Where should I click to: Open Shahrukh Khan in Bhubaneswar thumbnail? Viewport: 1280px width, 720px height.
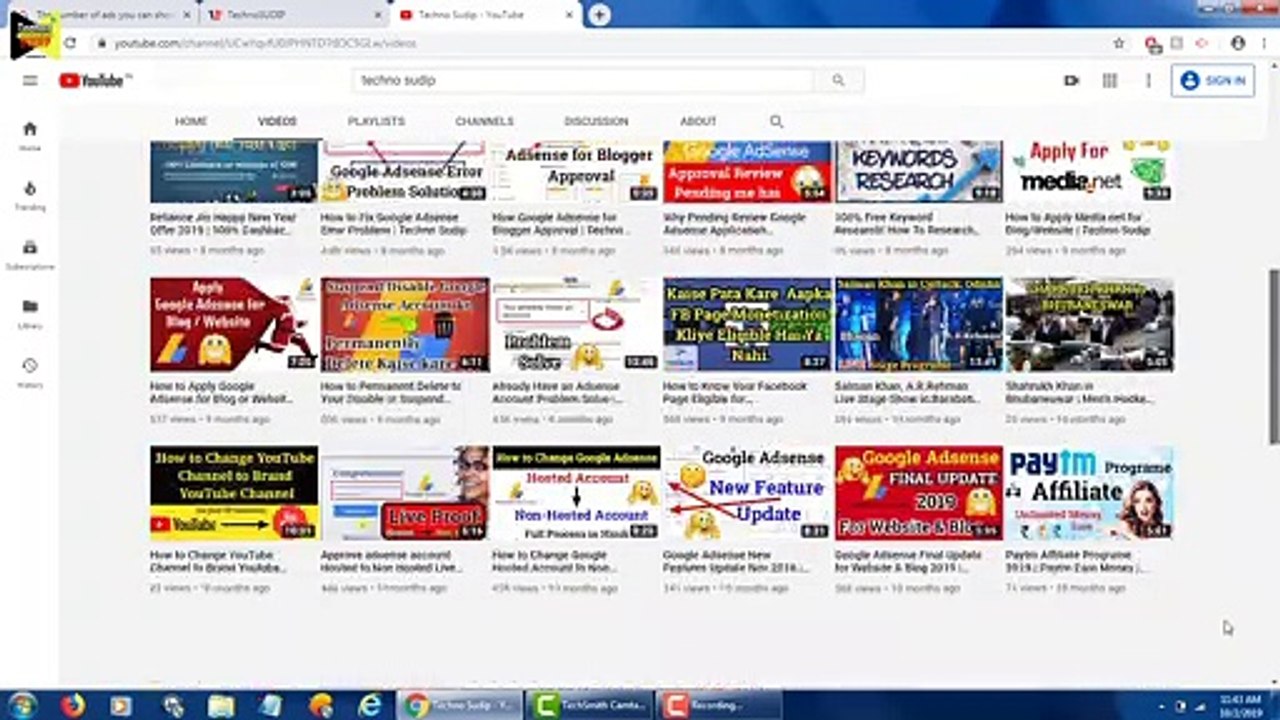(1090, 325)
